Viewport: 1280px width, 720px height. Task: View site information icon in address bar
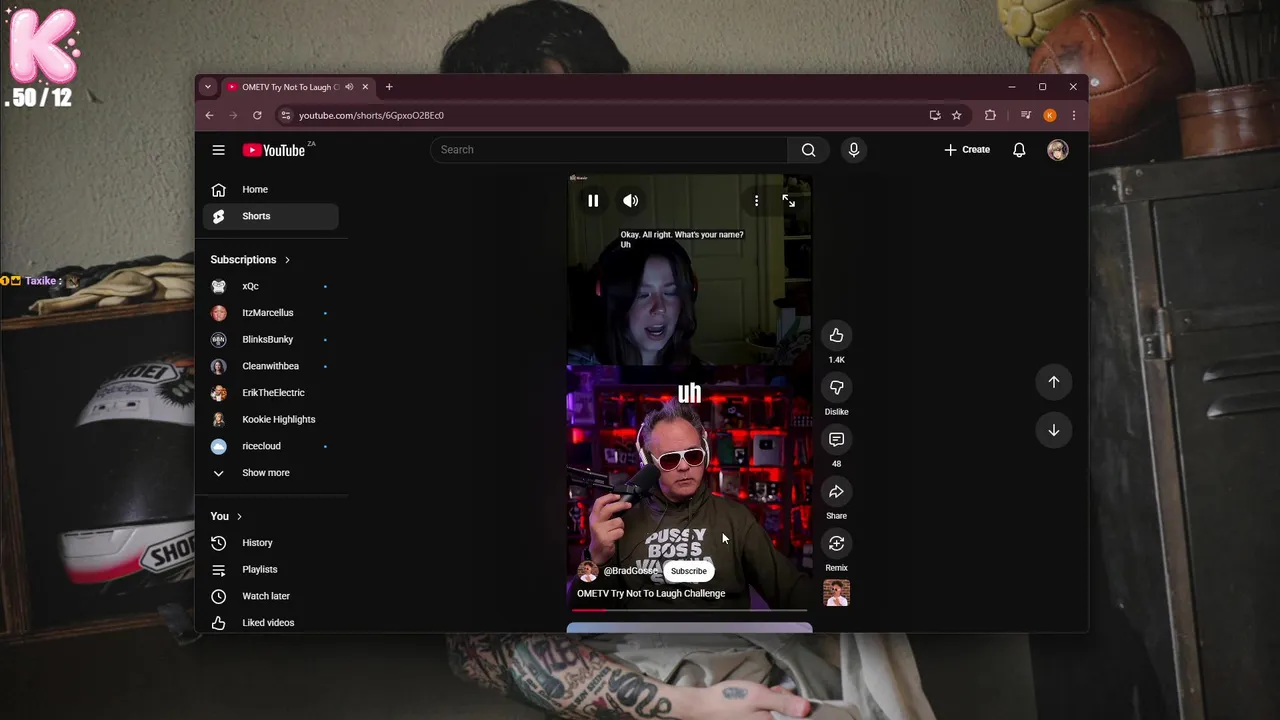(285, 115)
